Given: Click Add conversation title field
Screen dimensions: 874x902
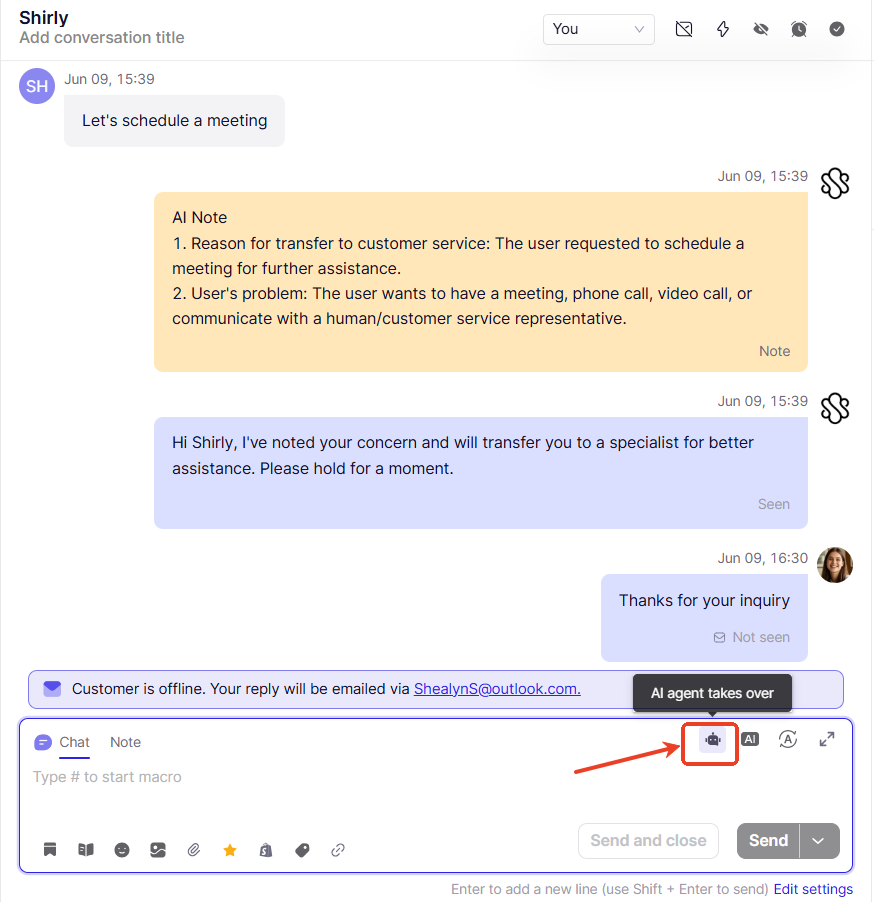Looking at the screenshot, I should tap(102, 38).
